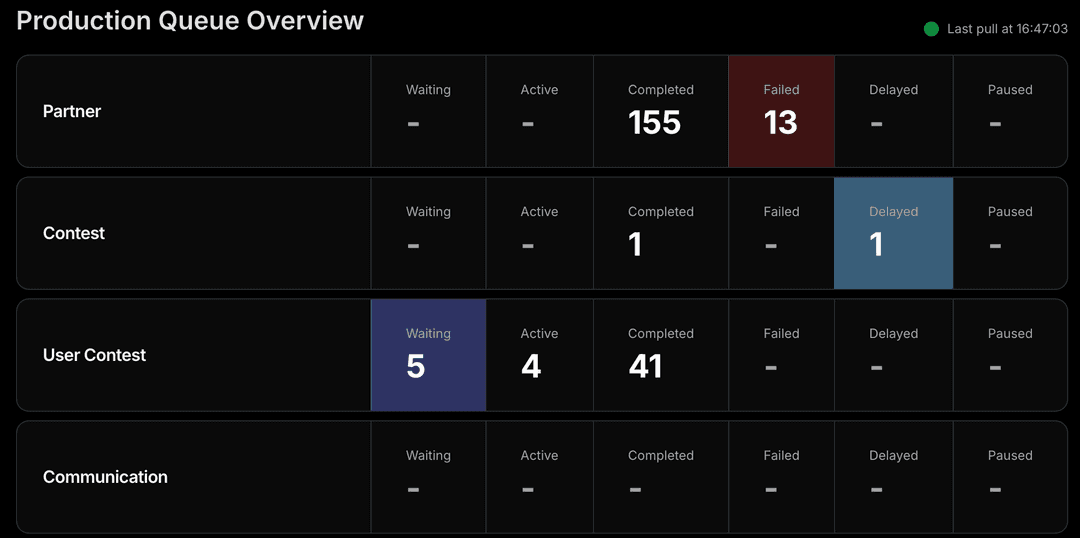Image resolution: width=1080 pixels, height=538 pixels.
Task: Click Partner's Paused cell
Action: pos(1009,111)
